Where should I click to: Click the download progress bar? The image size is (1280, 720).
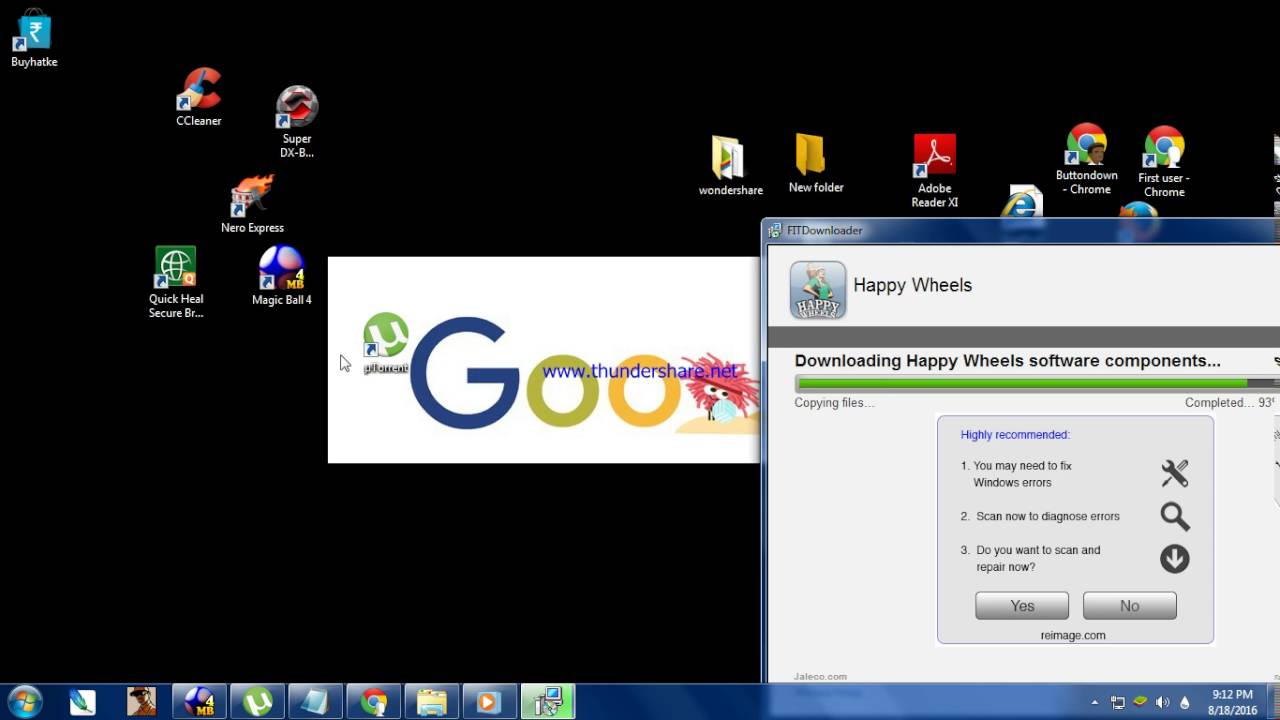coord(1036,383)
